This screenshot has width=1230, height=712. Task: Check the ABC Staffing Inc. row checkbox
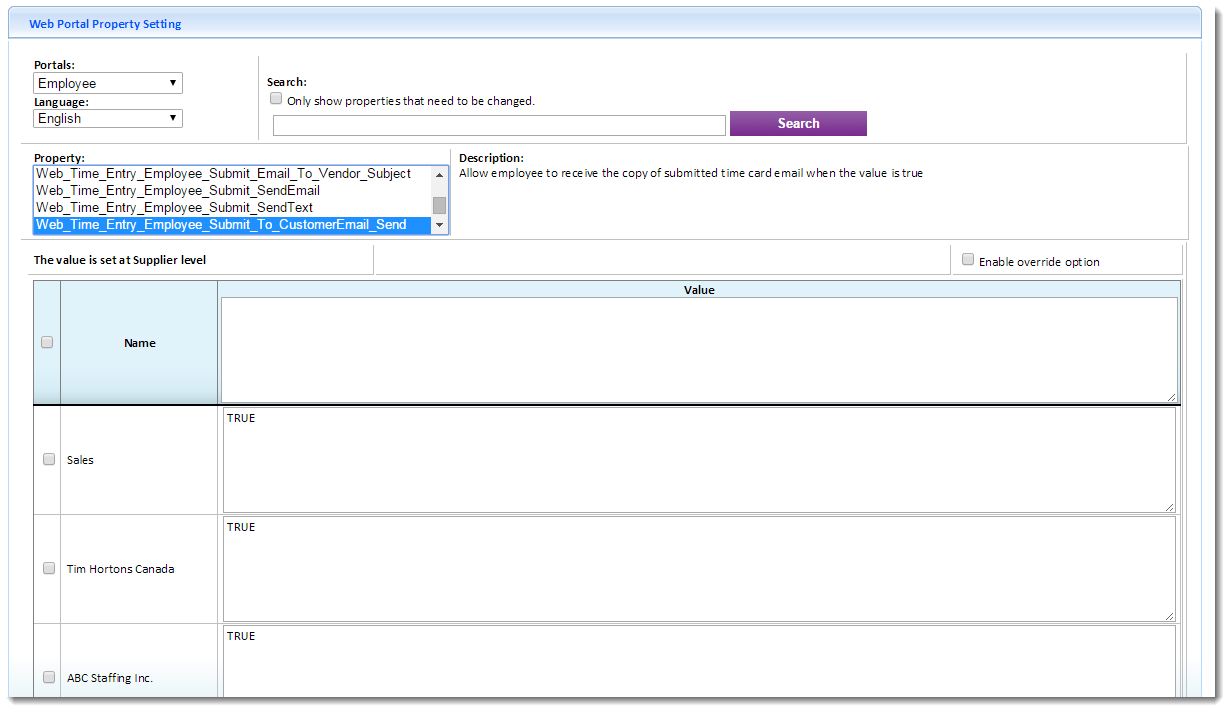tap(49, 677)
